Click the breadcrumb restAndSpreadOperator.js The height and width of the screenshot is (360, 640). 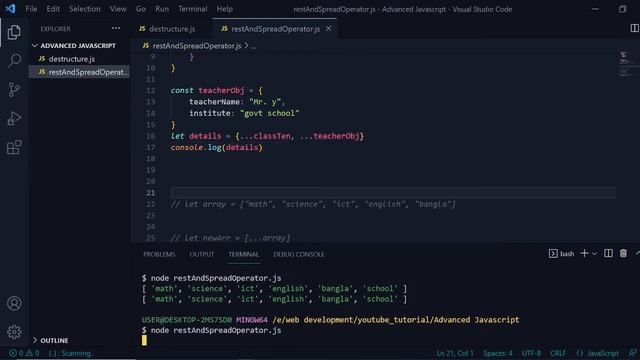(x=196, y=46)
